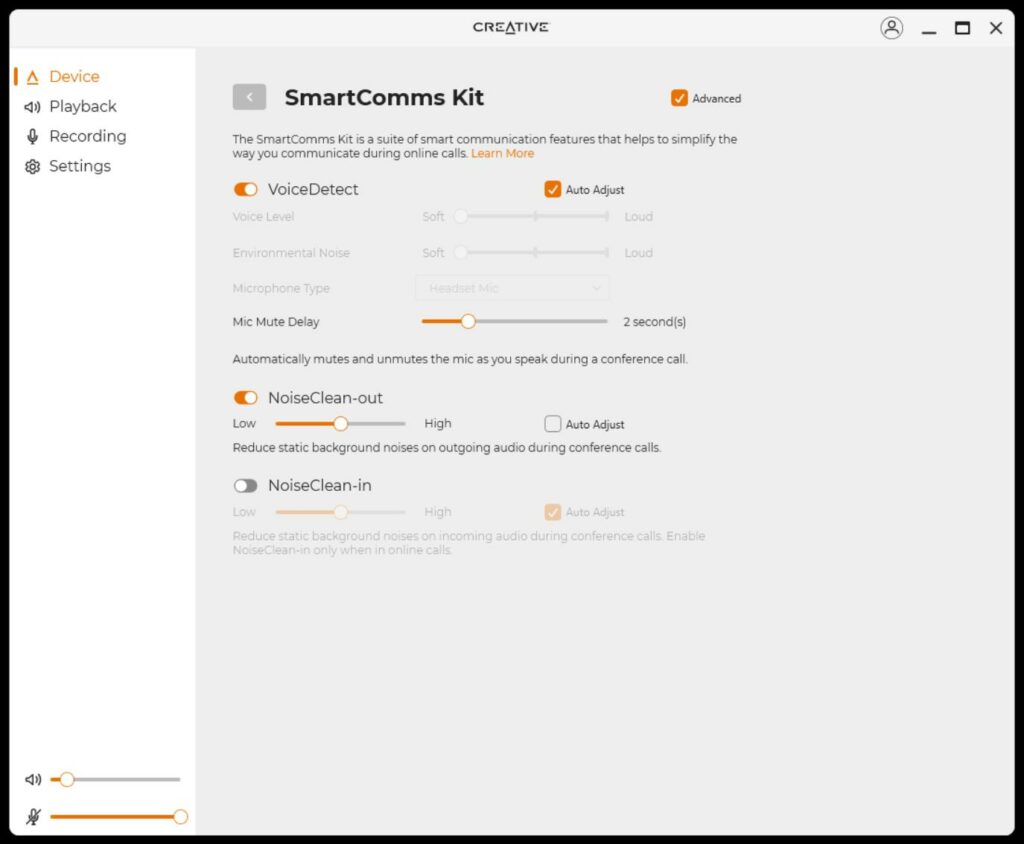The width and height of the screenshot is (1024, 844).
Task: Click the Settings gear icon in sidebar
Action: pos(32,167)
